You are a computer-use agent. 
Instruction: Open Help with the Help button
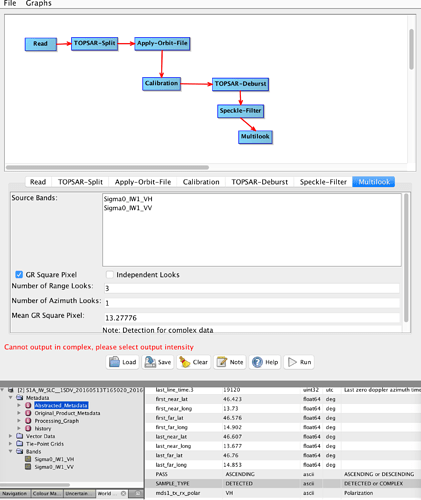[265, 362]
